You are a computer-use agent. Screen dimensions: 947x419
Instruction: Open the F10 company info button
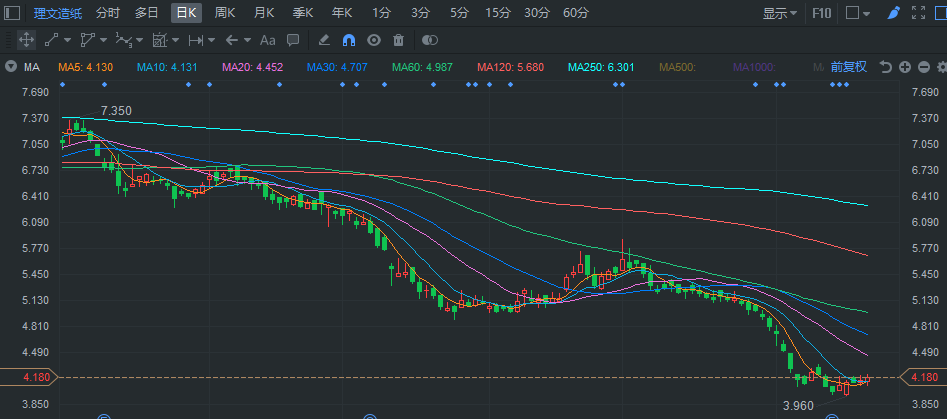pos(821,13)
